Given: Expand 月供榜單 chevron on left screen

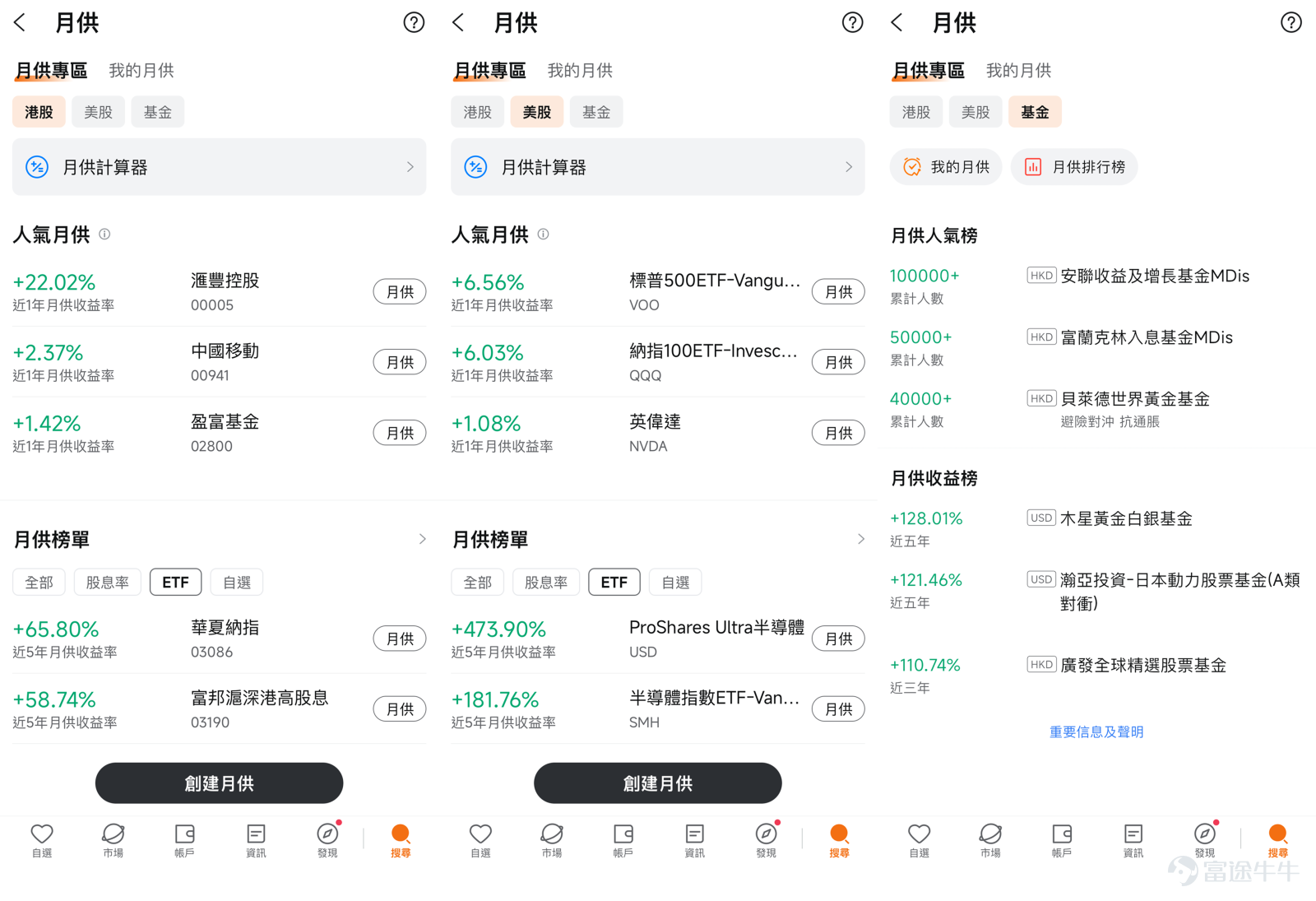Looking at the screenshot, I should point(422,539).
